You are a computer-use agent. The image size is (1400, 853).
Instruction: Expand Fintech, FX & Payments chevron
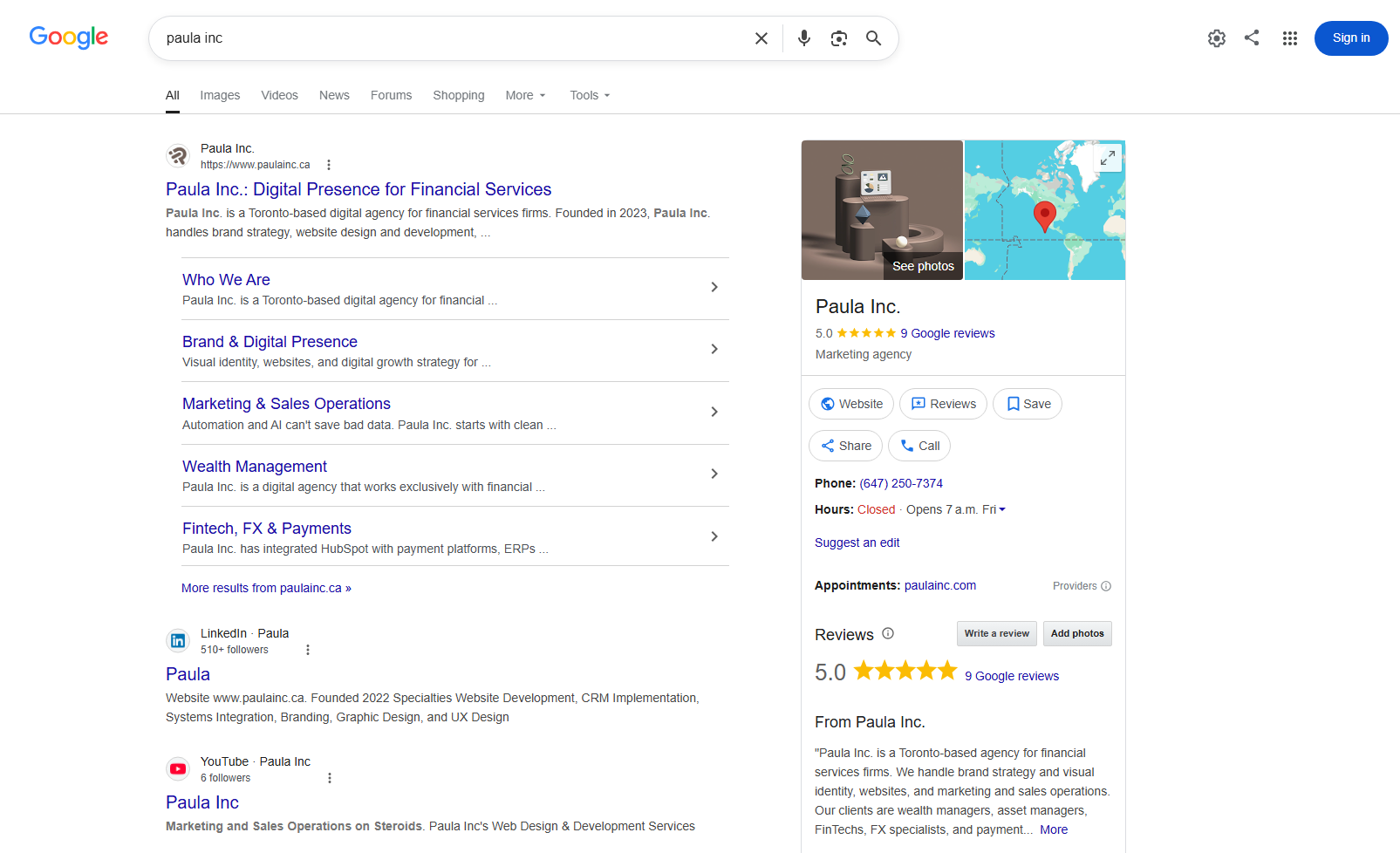(714, 536)
